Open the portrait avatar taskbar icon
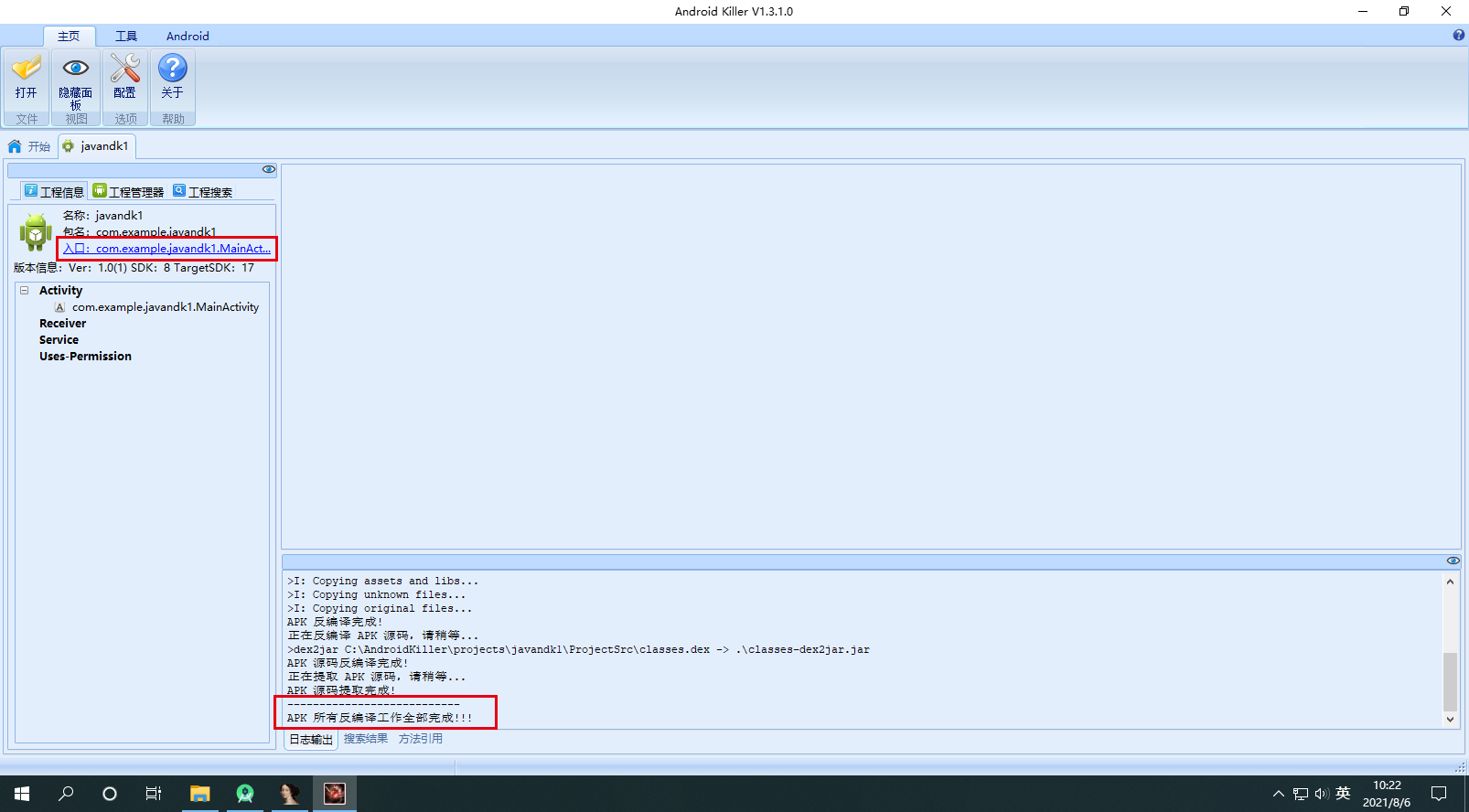This screenshot has height=812, width=1469. click(290, 794)
